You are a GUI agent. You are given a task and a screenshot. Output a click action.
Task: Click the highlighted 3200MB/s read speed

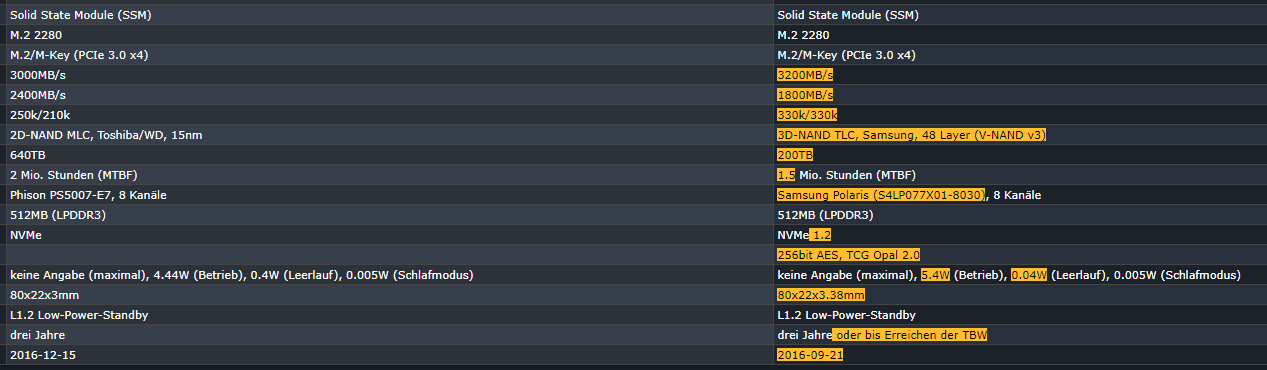[805, 75]
